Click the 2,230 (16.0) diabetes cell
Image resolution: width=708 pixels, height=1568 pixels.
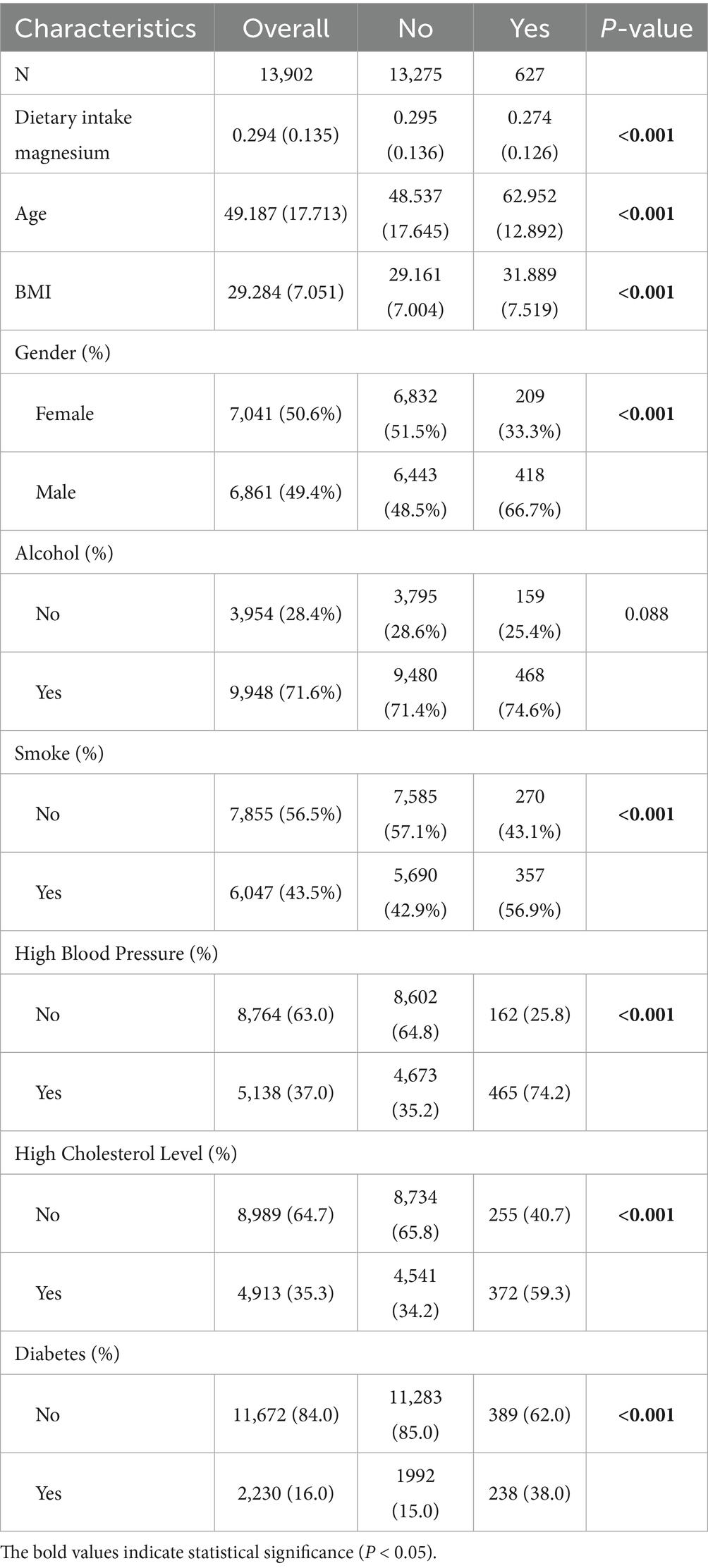point(286,1493)
